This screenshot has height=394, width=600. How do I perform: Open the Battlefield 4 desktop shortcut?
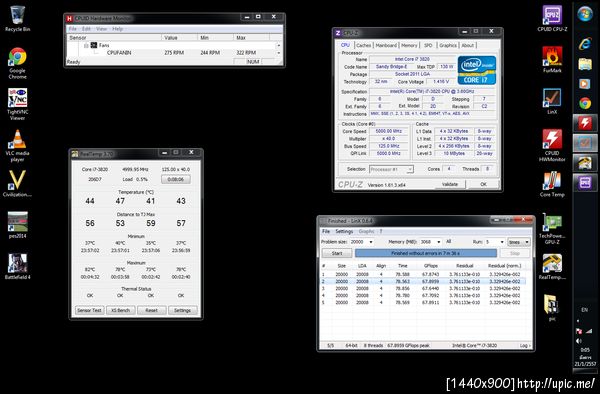pyautogui.click(x=17, y=266)
